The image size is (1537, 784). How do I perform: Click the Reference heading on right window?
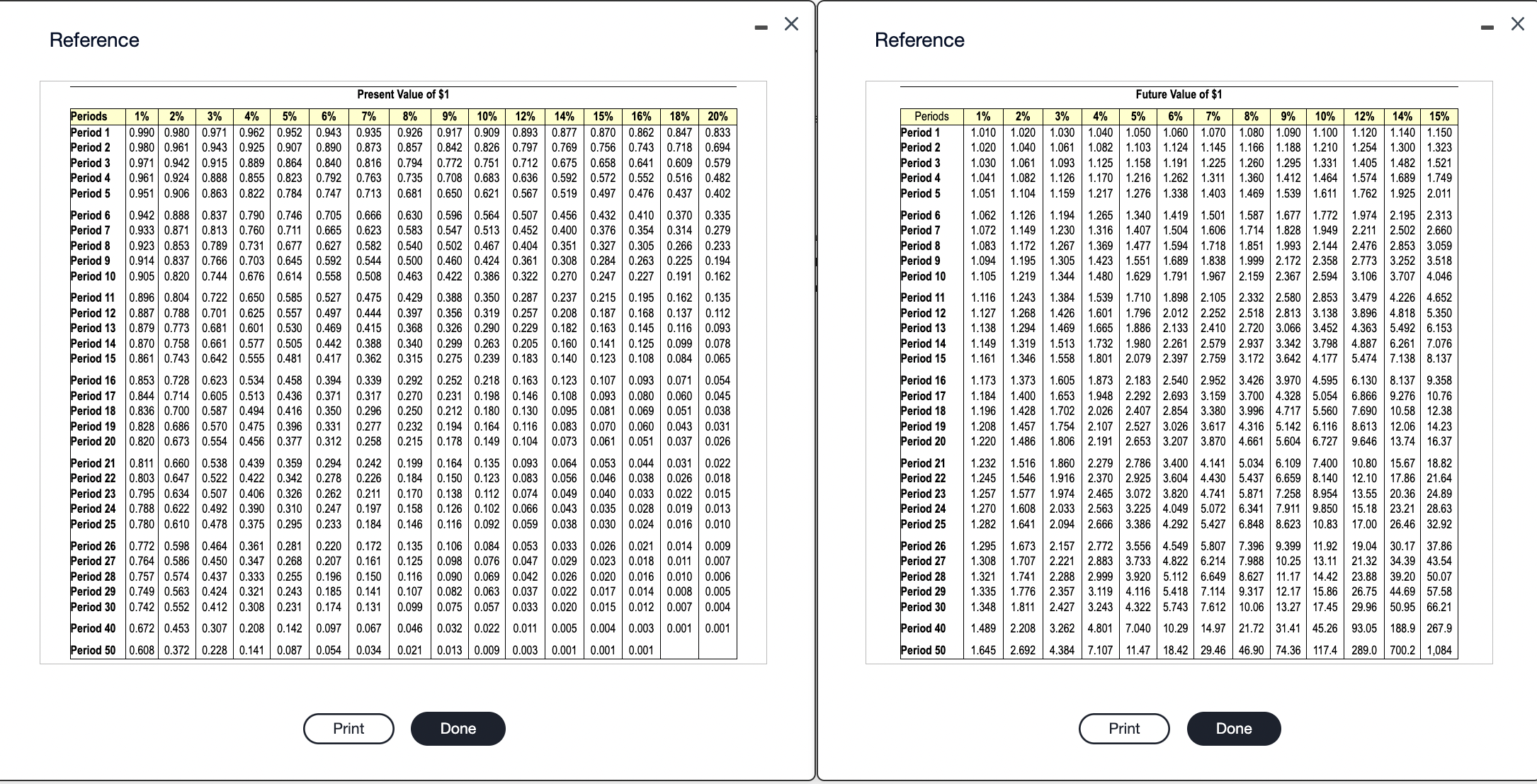(x=920, y=40)
